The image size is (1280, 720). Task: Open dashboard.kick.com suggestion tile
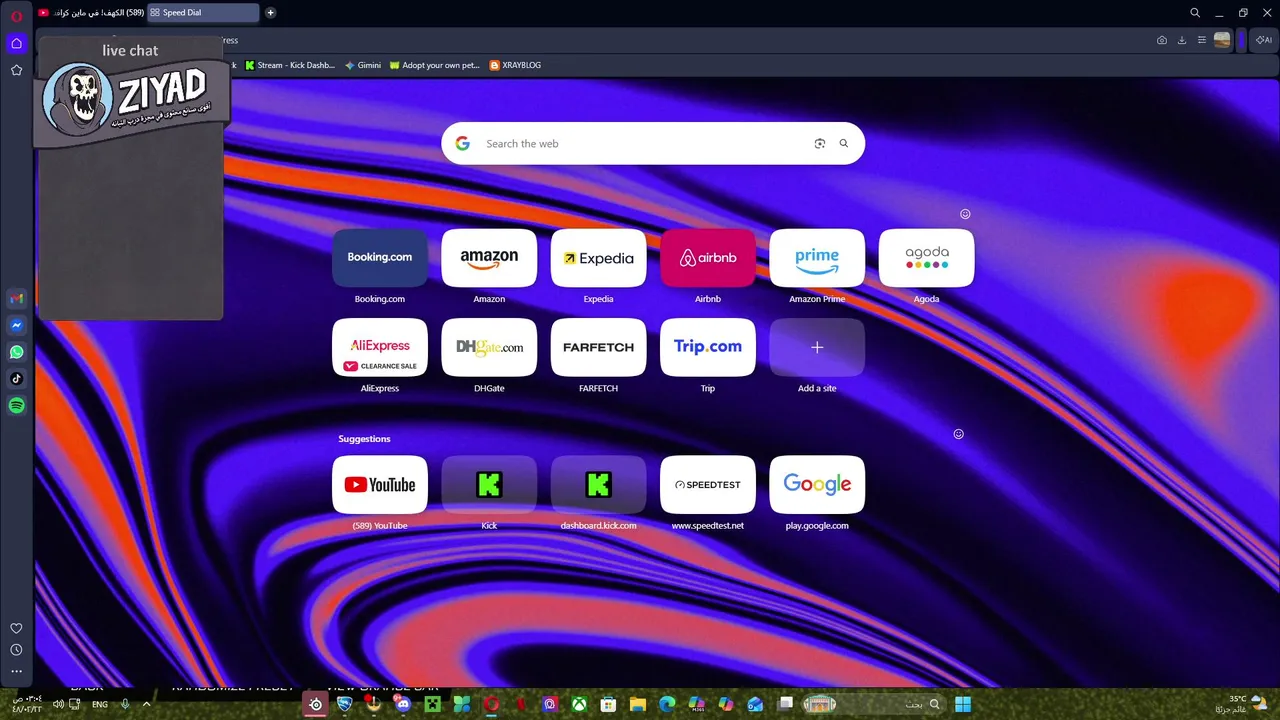(x=598, y=485)
